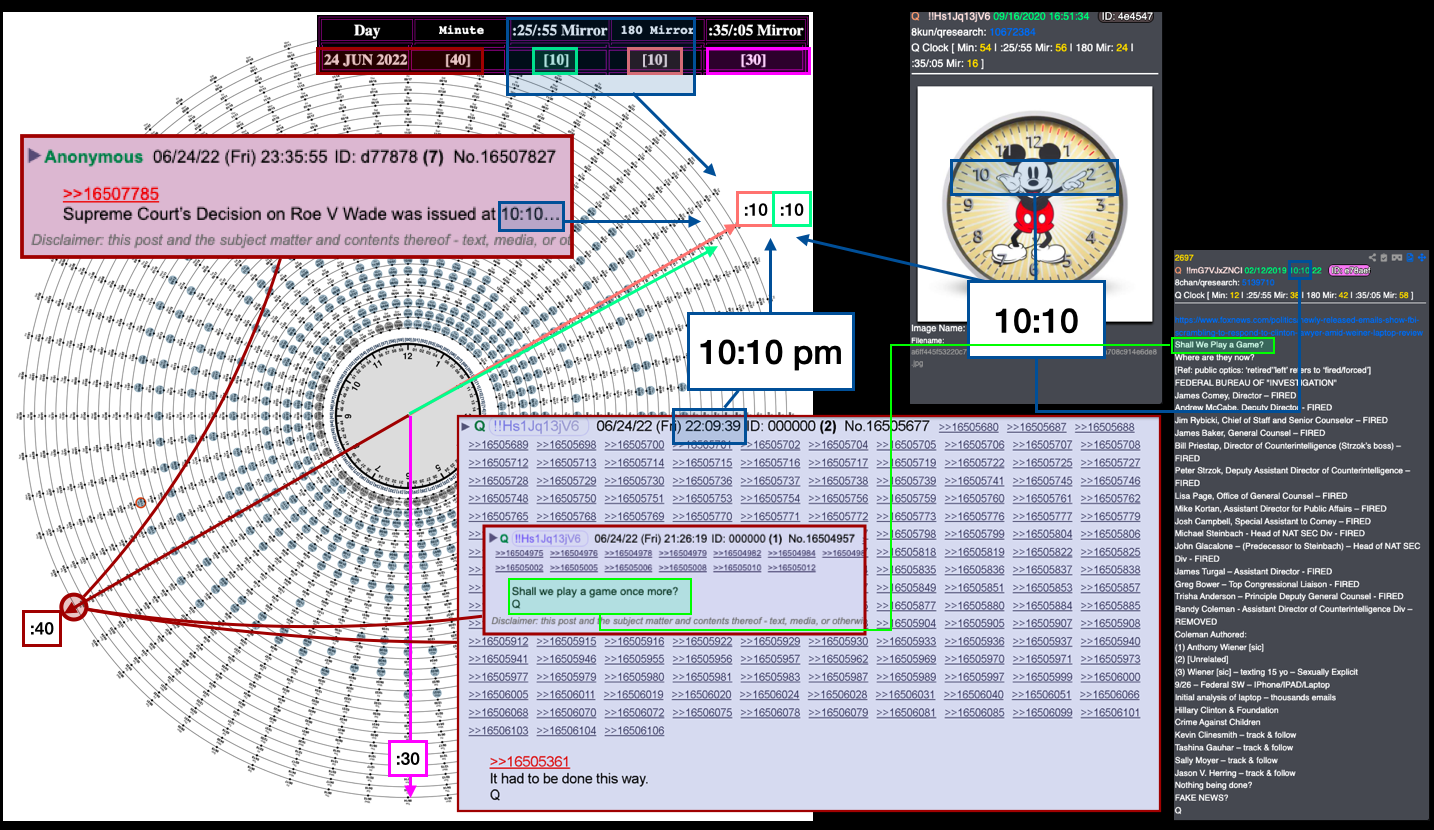Click the share icon on post 2697
1434x830 pixels.
pos(1372,258)
